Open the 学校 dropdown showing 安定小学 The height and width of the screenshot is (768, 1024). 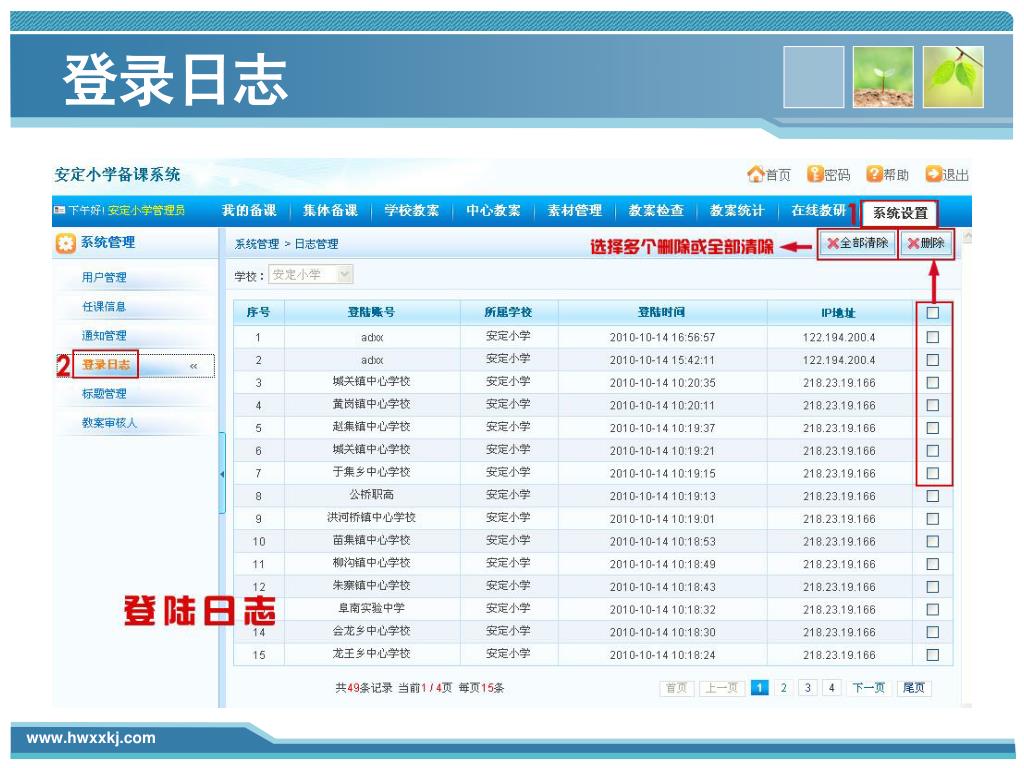pos(345,275)
